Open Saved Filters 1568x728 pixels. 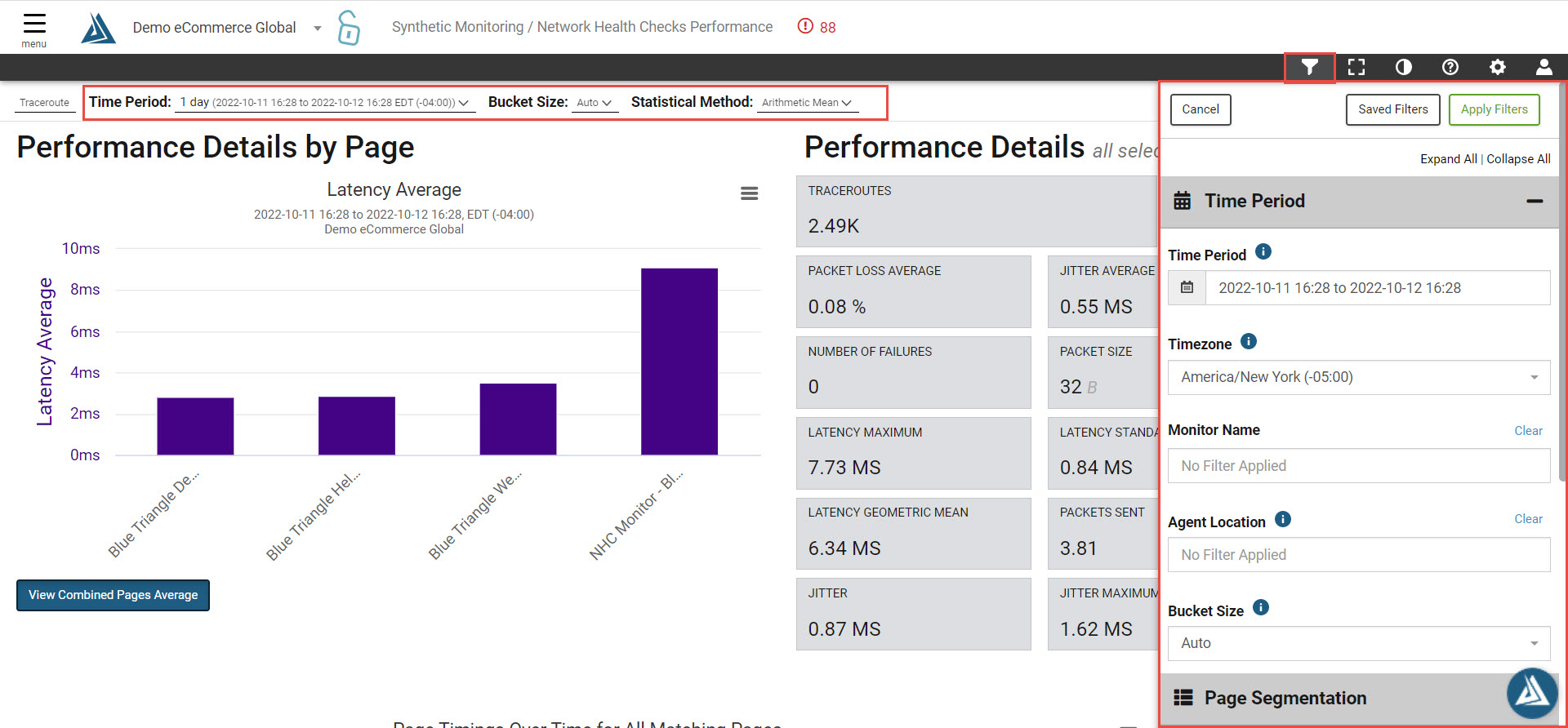click(1393, 109)
